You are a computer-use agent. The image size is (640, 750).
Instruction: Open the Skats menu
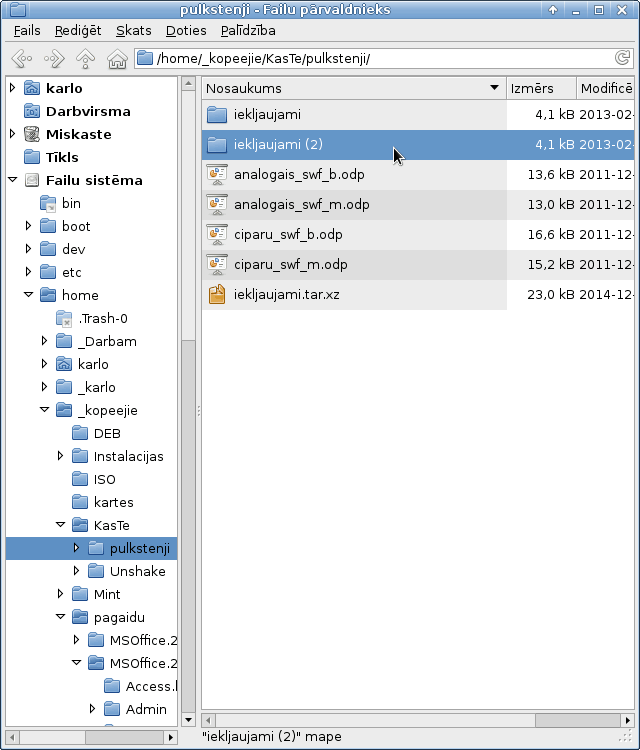click(x=133, y=31)
